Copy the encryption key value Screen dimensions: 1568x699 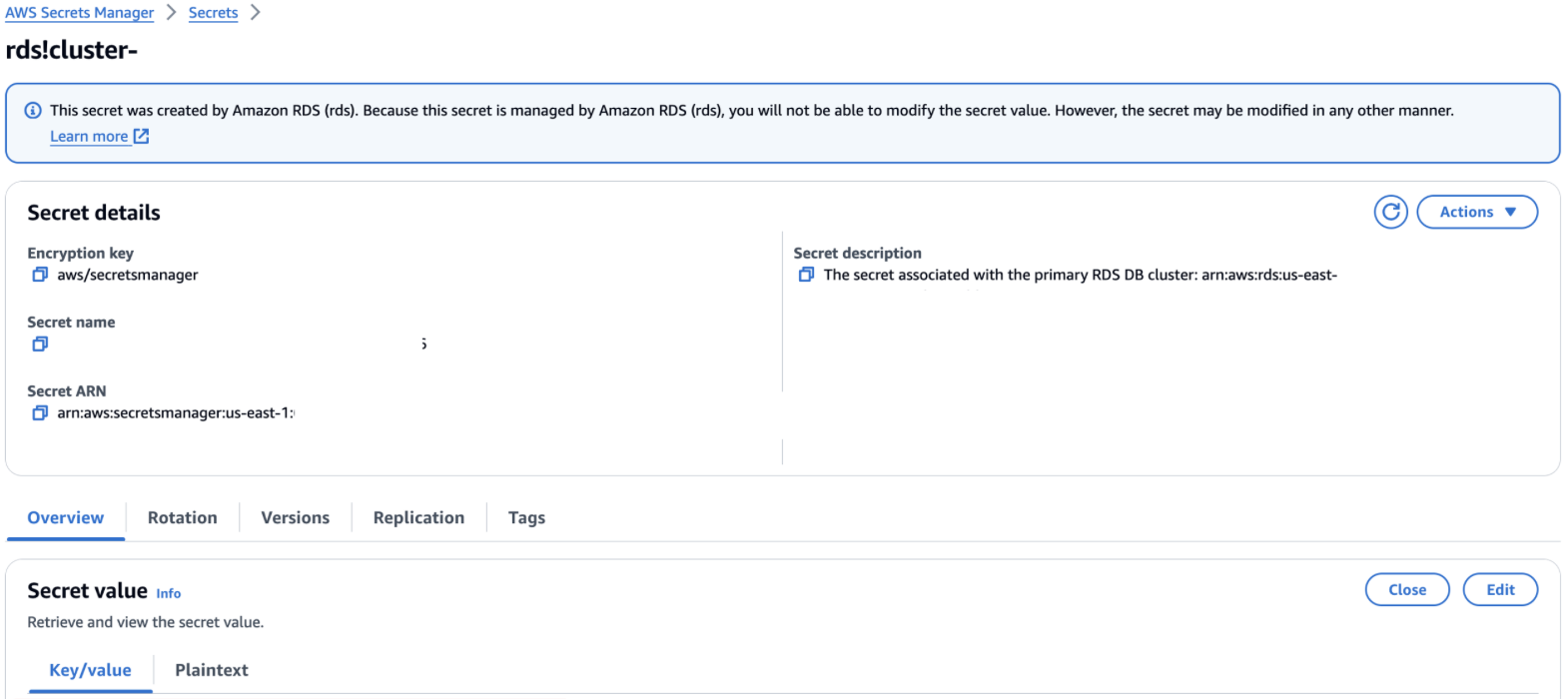tap(40, 275)
